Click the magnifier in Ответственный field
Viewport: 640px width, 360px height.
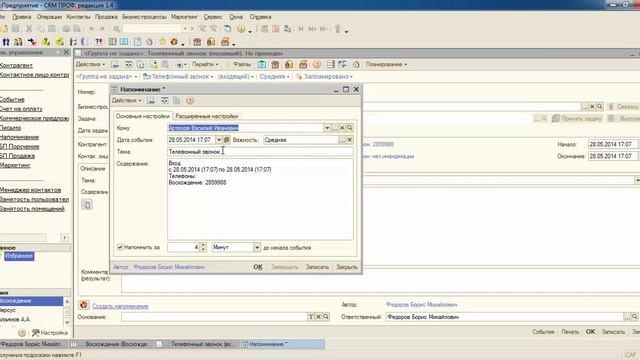tap(634, 317)
